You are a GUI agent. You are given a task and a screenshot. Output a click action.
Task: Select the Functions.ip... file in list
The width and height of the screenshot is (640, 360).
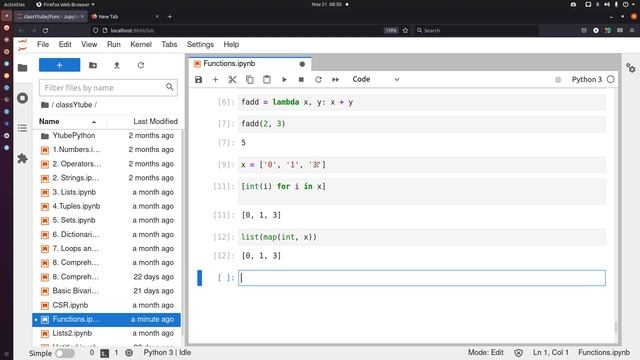pyautogui.click(x=107, y=319)
